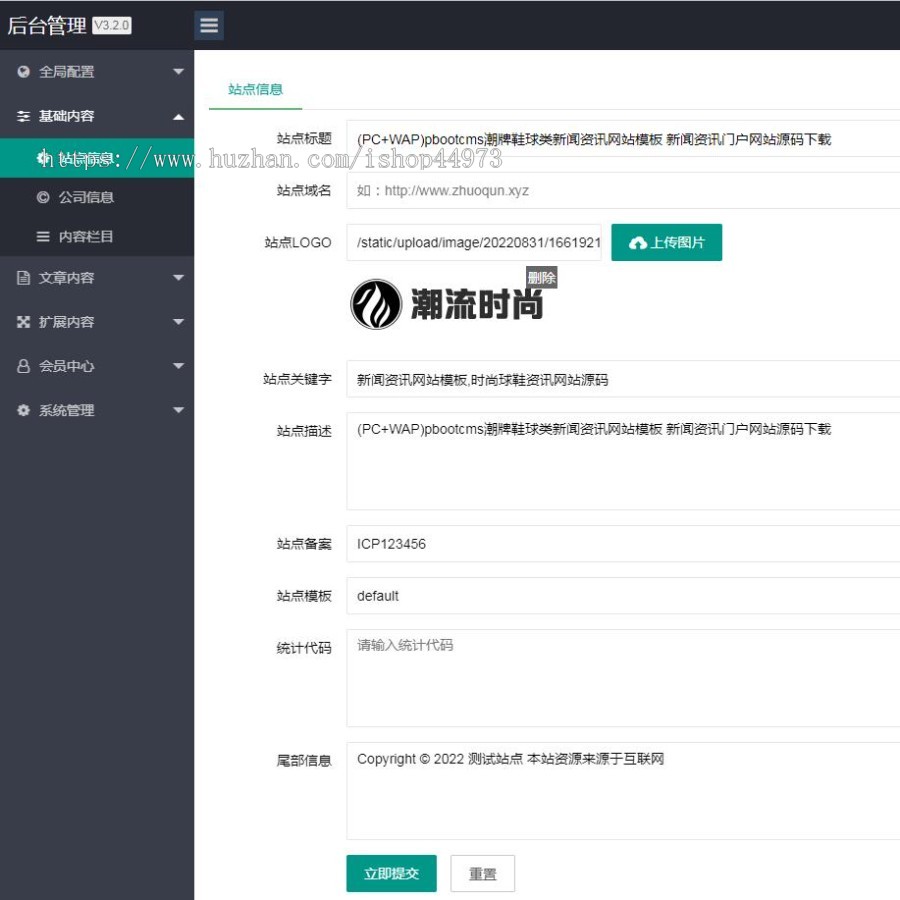The height and width of the screenshot is (900, 900).
Task: Select 内容栏目 submenu item
Action: [97, 236]
